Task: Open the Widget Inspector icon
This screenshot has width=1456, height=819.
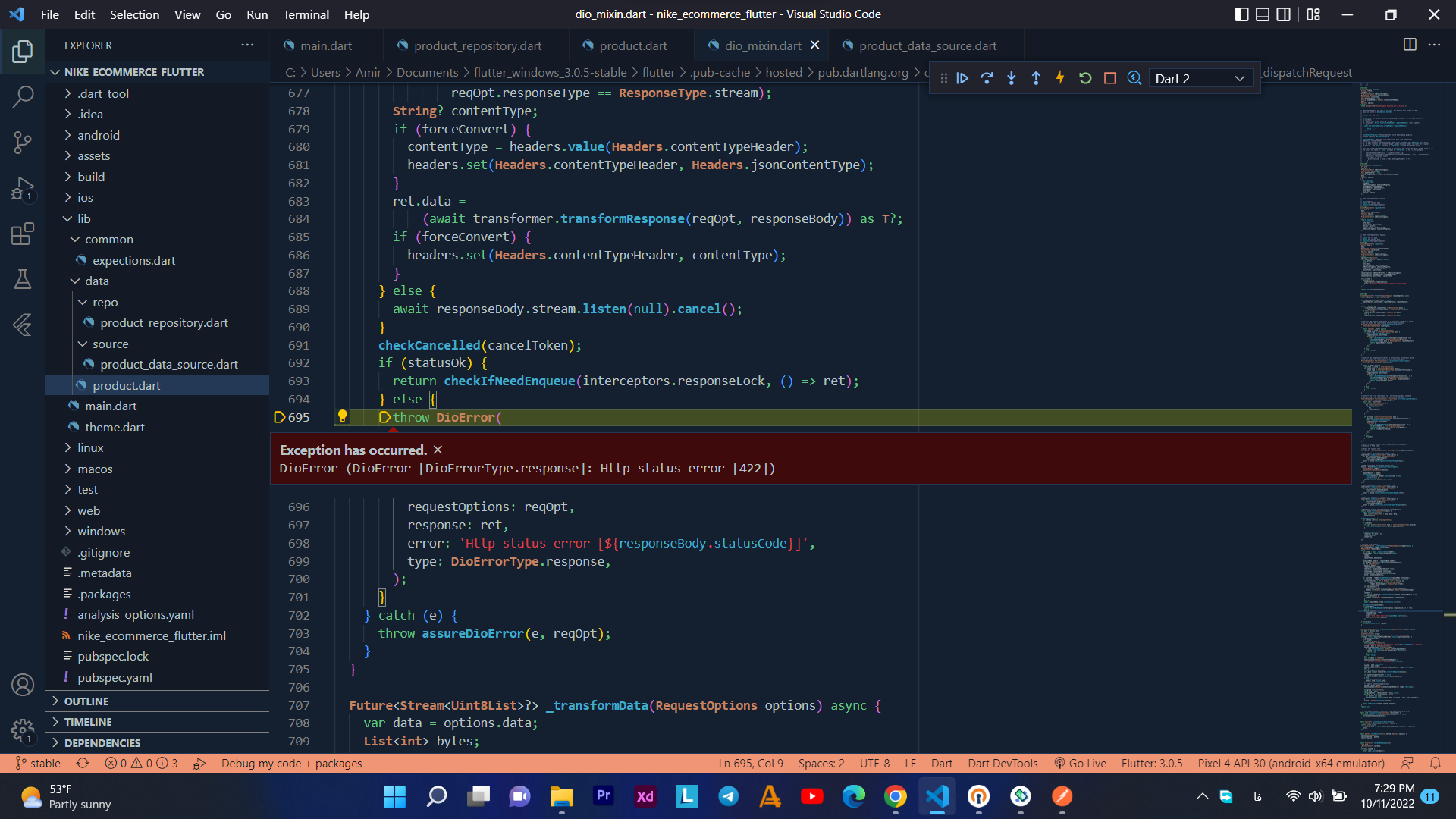Action: (x=1134, y=78)
